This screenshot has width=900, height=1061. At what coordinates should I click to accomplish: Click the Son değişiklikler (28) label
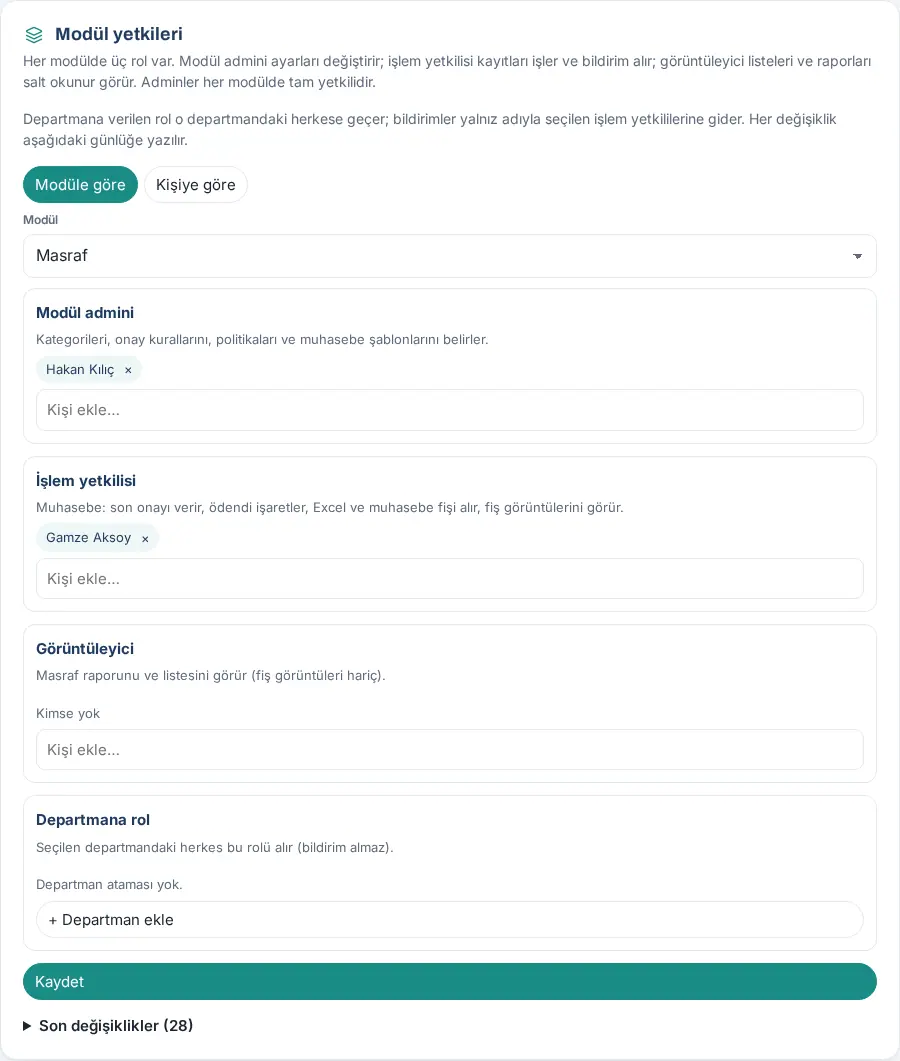[116, 1026]
